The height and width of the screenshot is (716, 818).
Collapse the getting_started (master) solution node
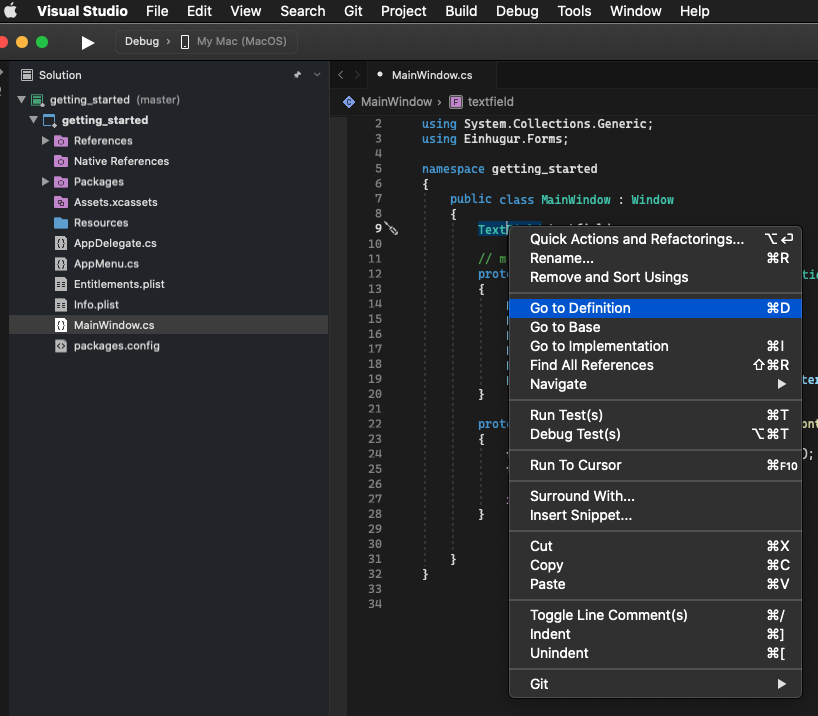21,99
